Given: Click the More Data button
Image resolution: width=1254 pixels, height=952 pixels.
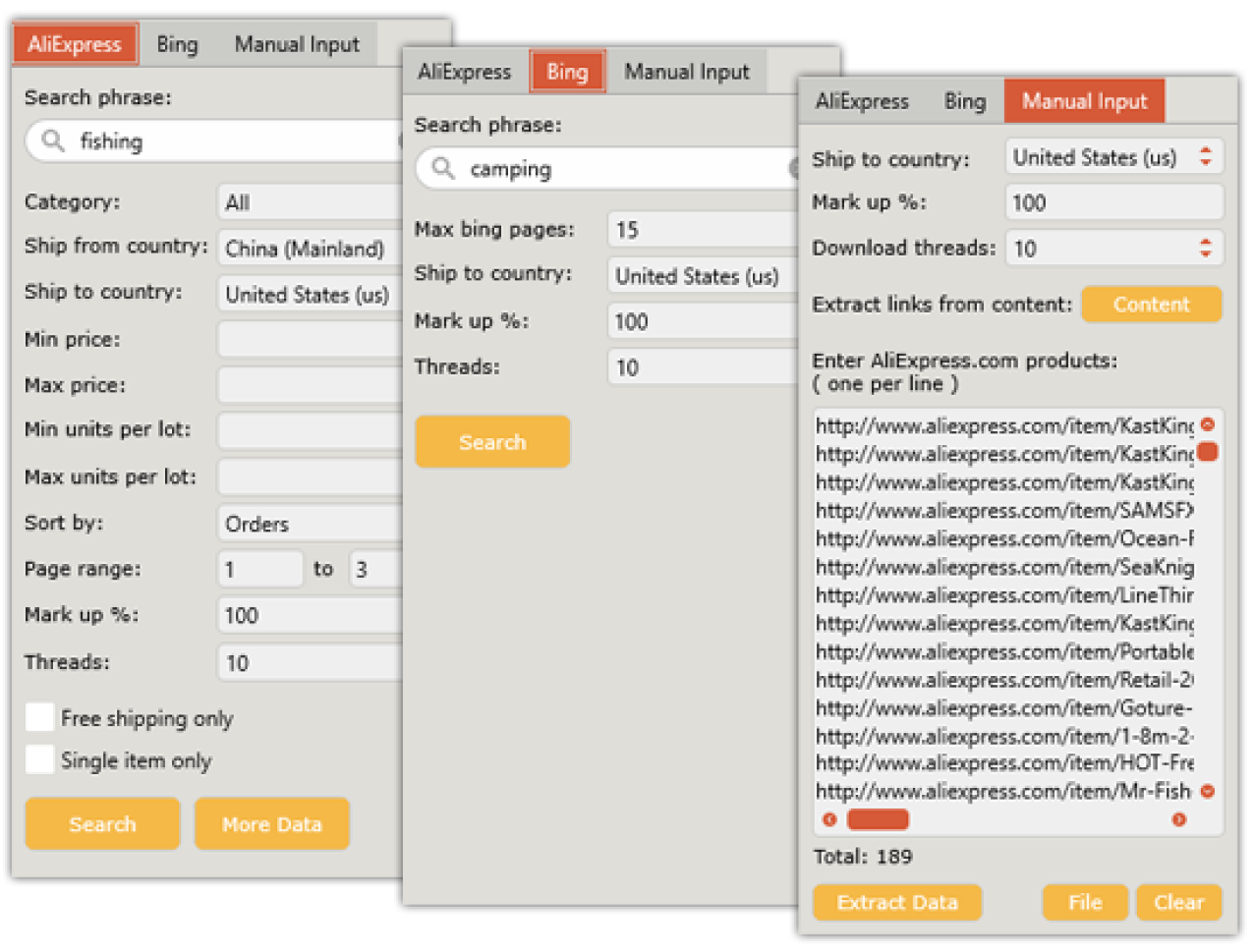Looking at the screenshot, I should pos(271,823).
